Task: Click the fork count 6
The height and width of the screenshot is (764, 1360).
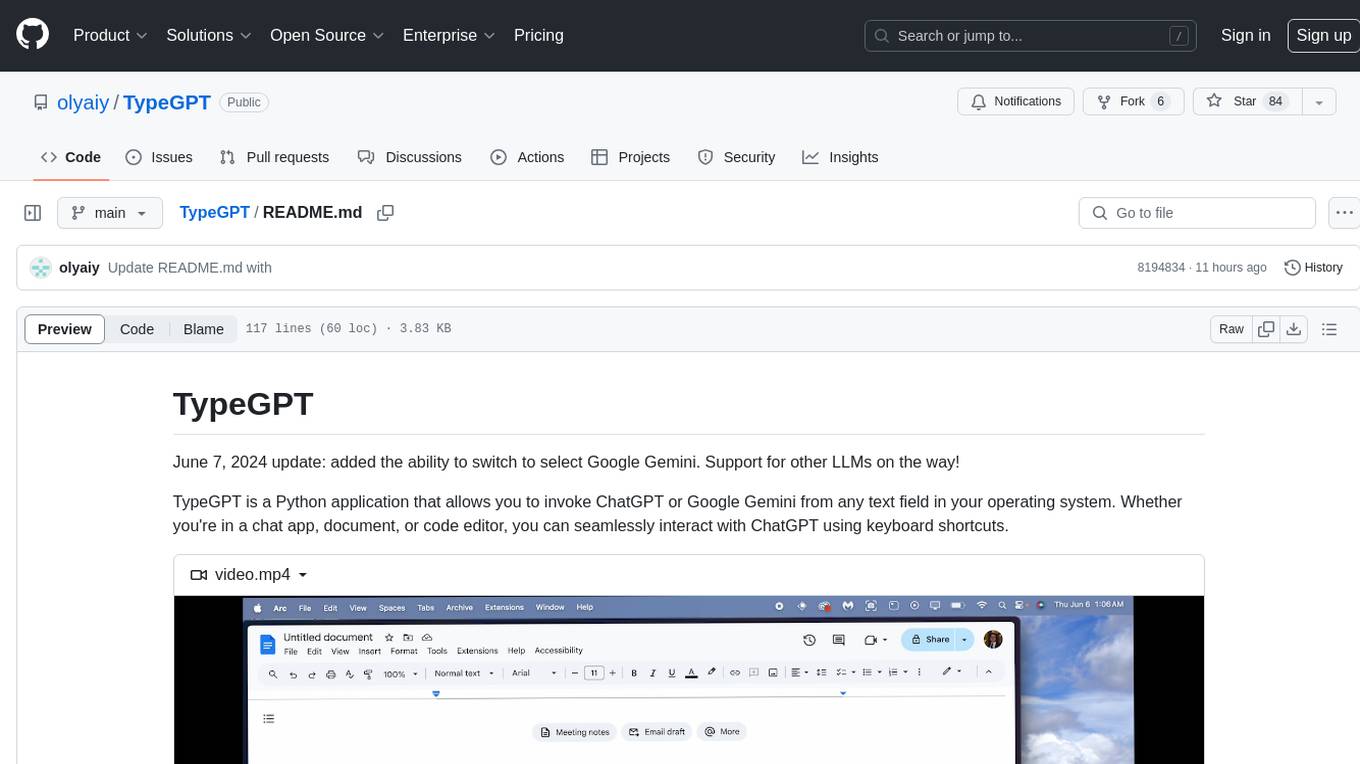Action: 1160,102
